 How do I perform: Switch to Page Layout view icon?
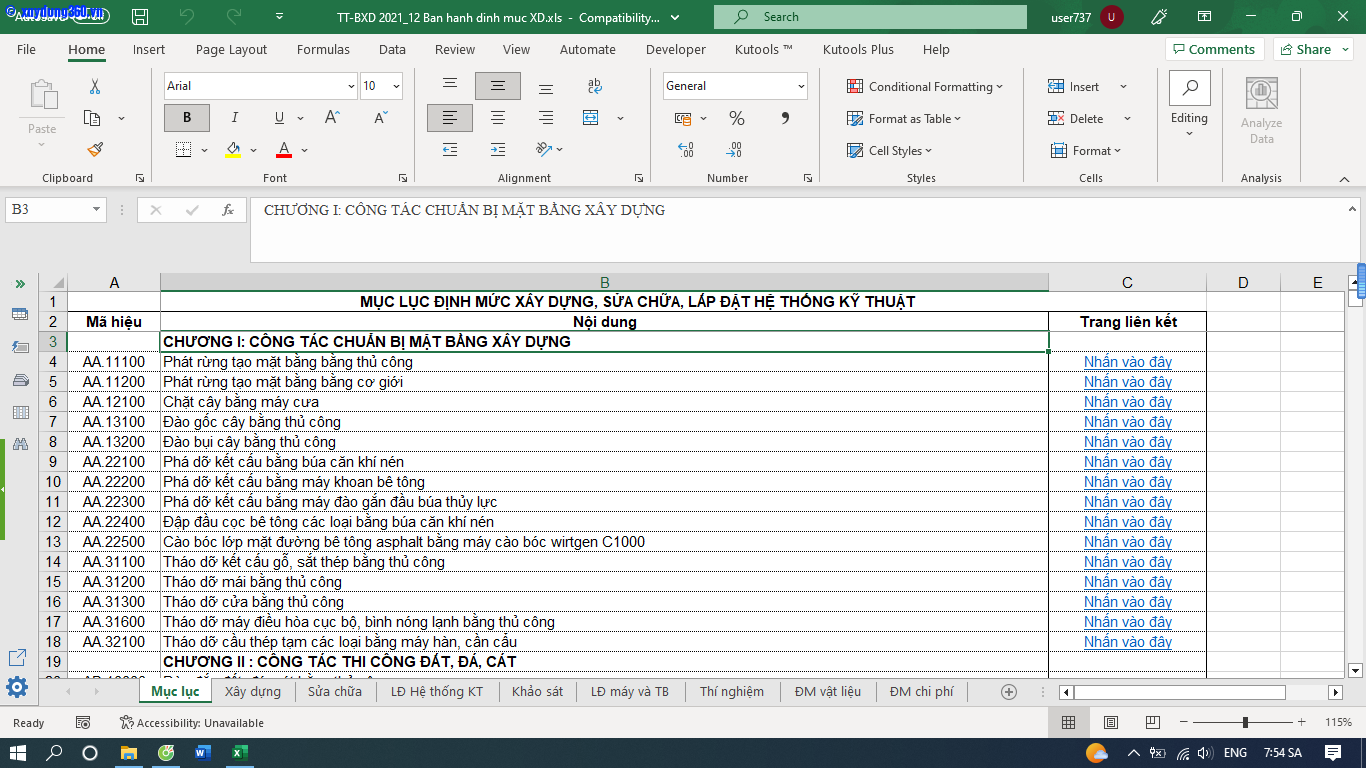click(x=1111, y=722)
